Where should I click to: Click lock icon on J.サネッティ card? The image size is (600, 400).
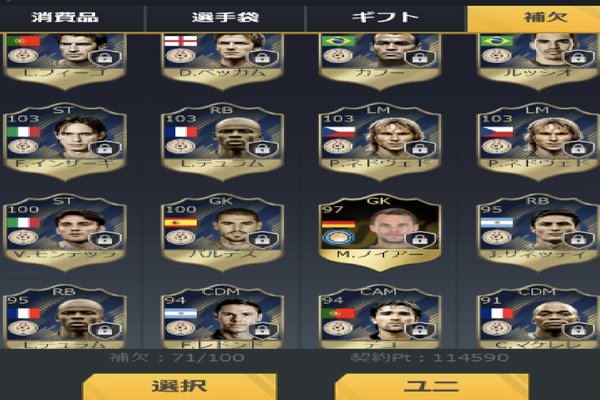pos(578,240)
